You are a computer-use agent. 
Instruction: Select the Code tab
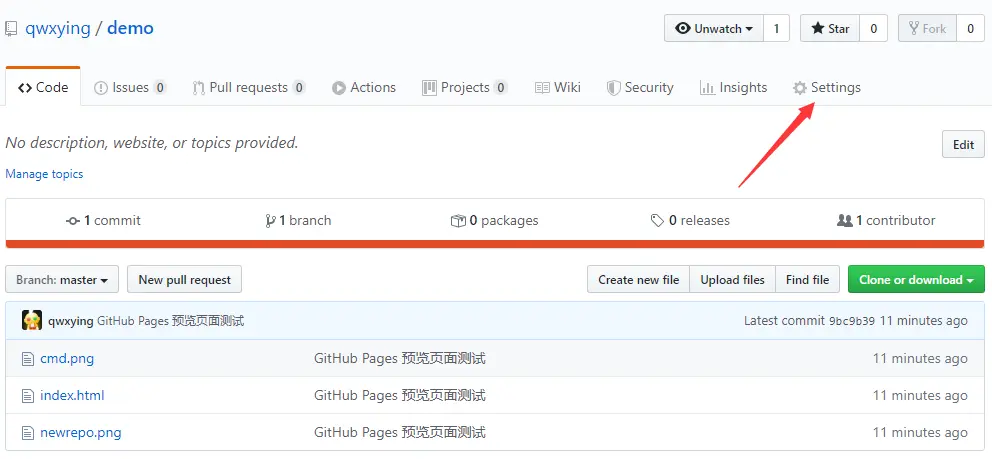43,87
